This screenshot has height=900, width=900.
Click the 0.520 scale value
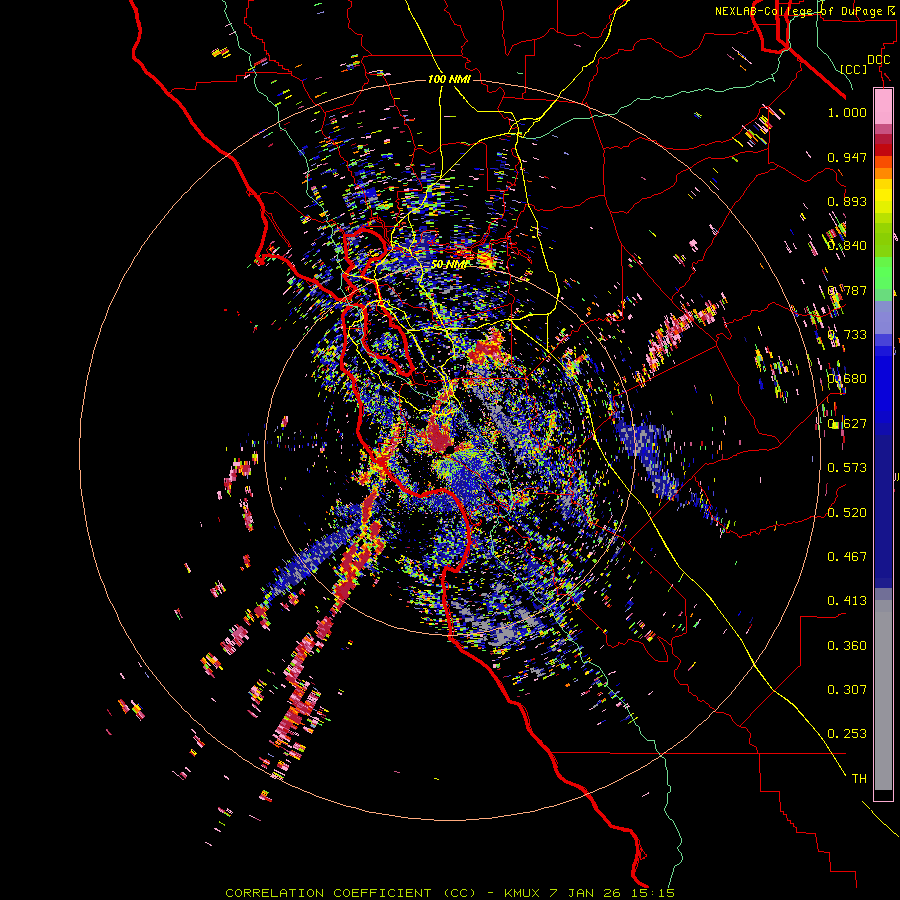click(x=847, y=513)
